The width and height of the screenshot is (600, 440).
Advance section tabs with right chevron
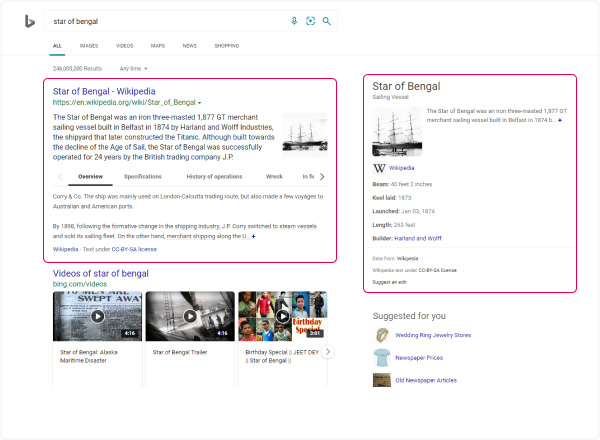point(322,176)
